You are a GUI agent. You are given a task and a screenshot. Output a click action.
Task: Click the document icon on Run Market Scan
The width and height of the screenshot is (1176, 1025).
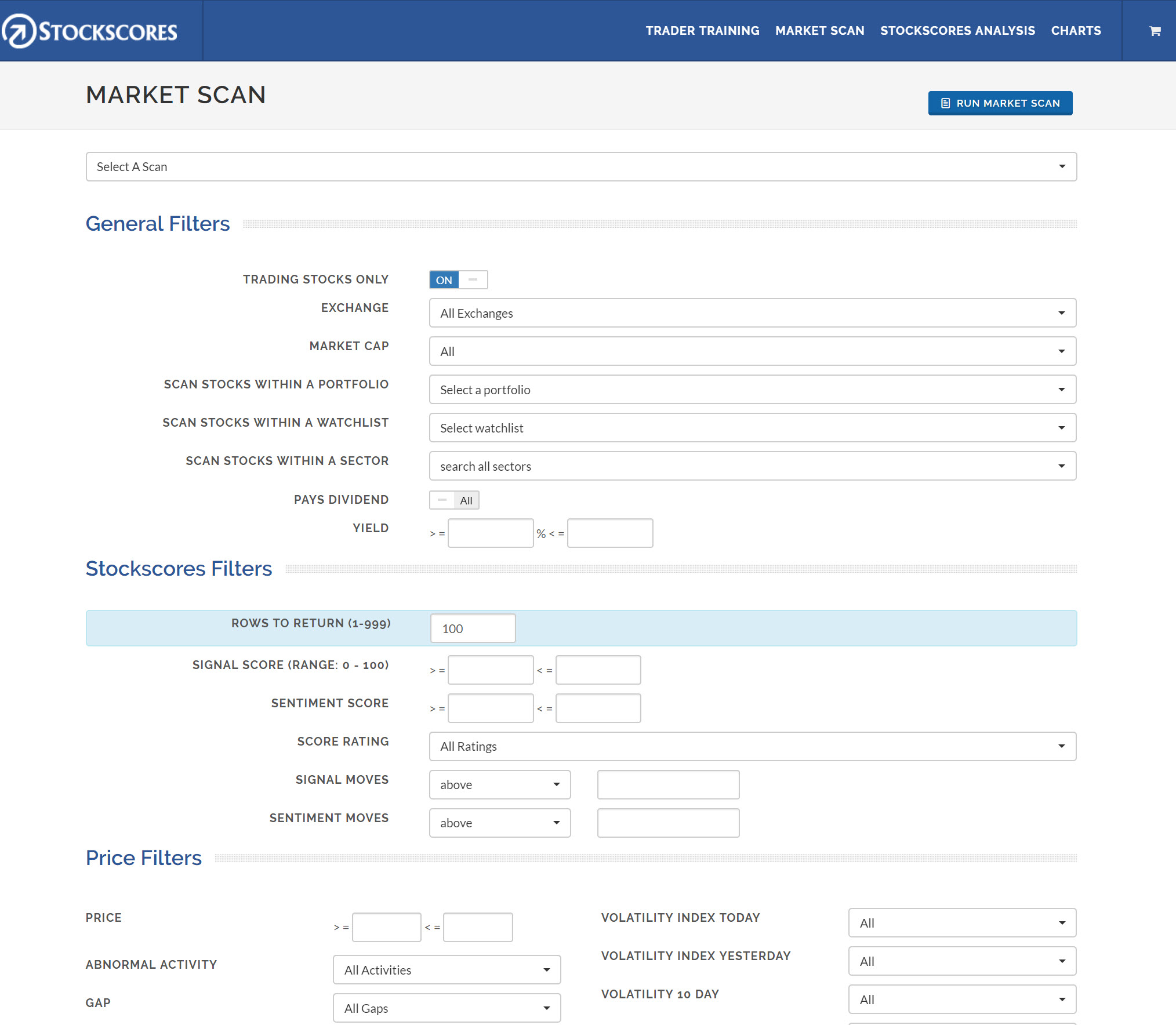[945, 103]
